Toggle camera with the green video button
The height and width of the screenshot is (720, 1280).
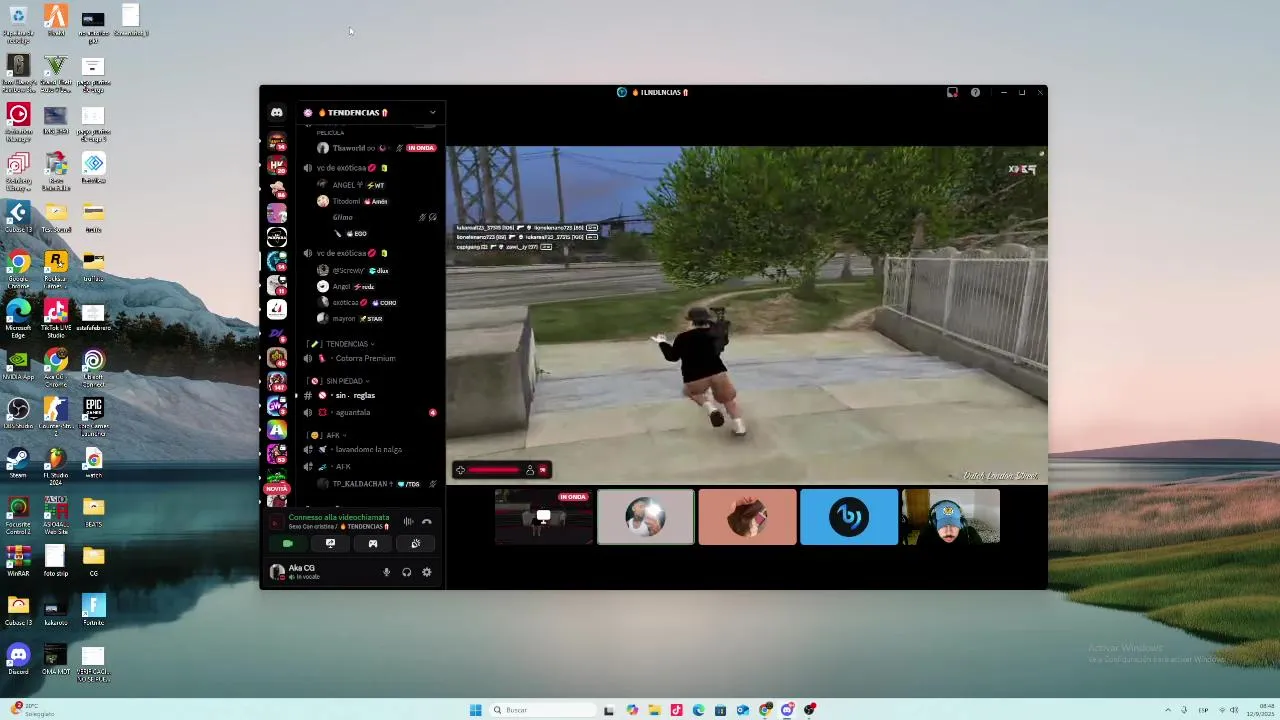(x=288, y=544)
